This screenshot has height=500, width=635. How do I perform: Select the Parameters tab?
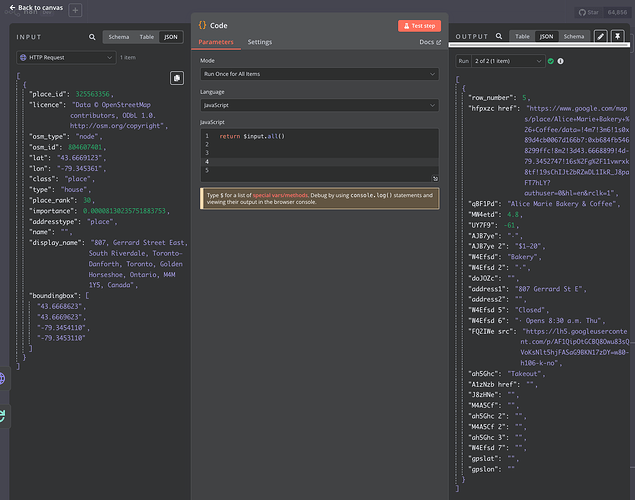[x=216, y=42]
